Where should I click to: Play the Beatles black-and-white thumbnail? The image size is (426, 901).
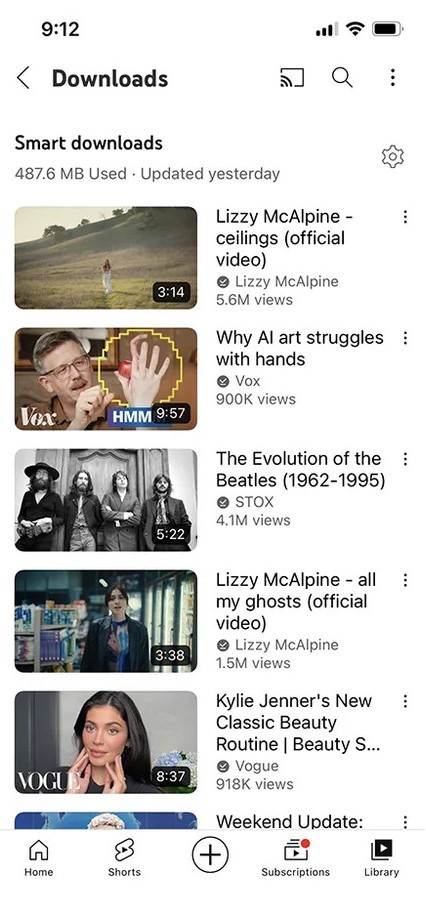click(106, 500)
